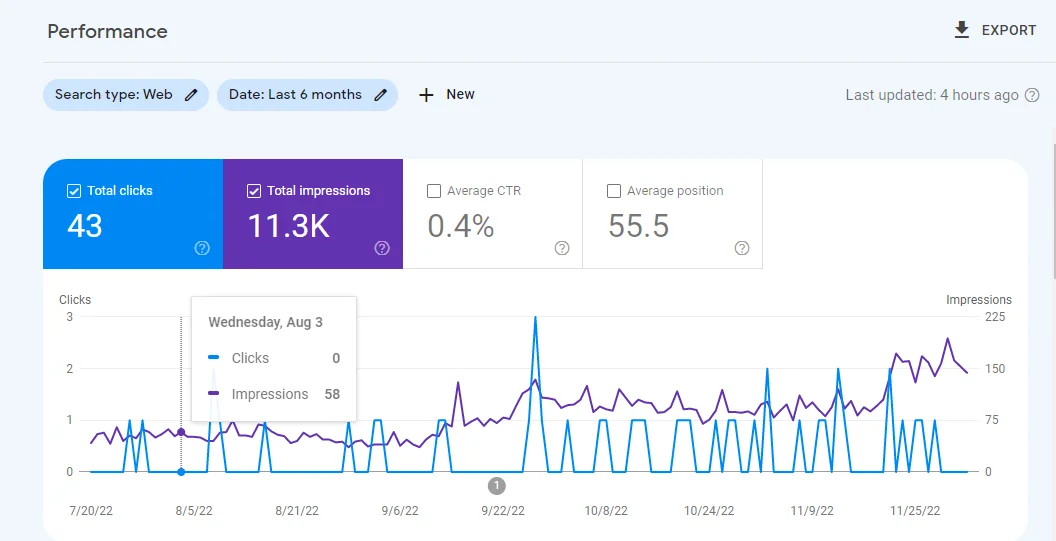Click the 8/21/22 axis date label
This screenshot has height=541, width=1056.
(x=297, y=511)
